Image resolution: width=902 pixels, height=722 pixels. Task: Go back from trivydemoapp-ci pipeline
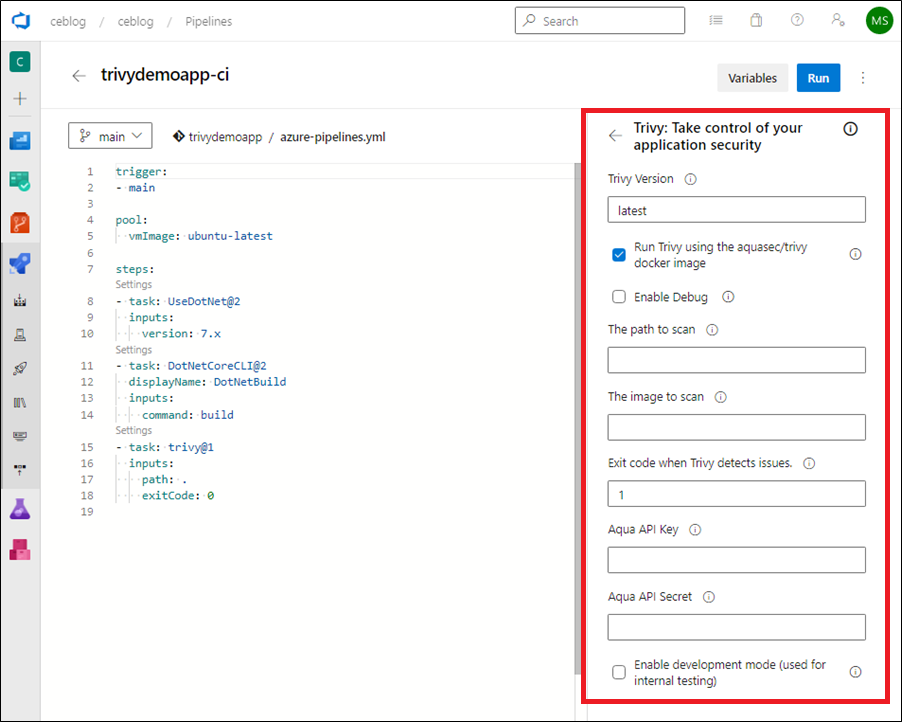coord(79,76)
